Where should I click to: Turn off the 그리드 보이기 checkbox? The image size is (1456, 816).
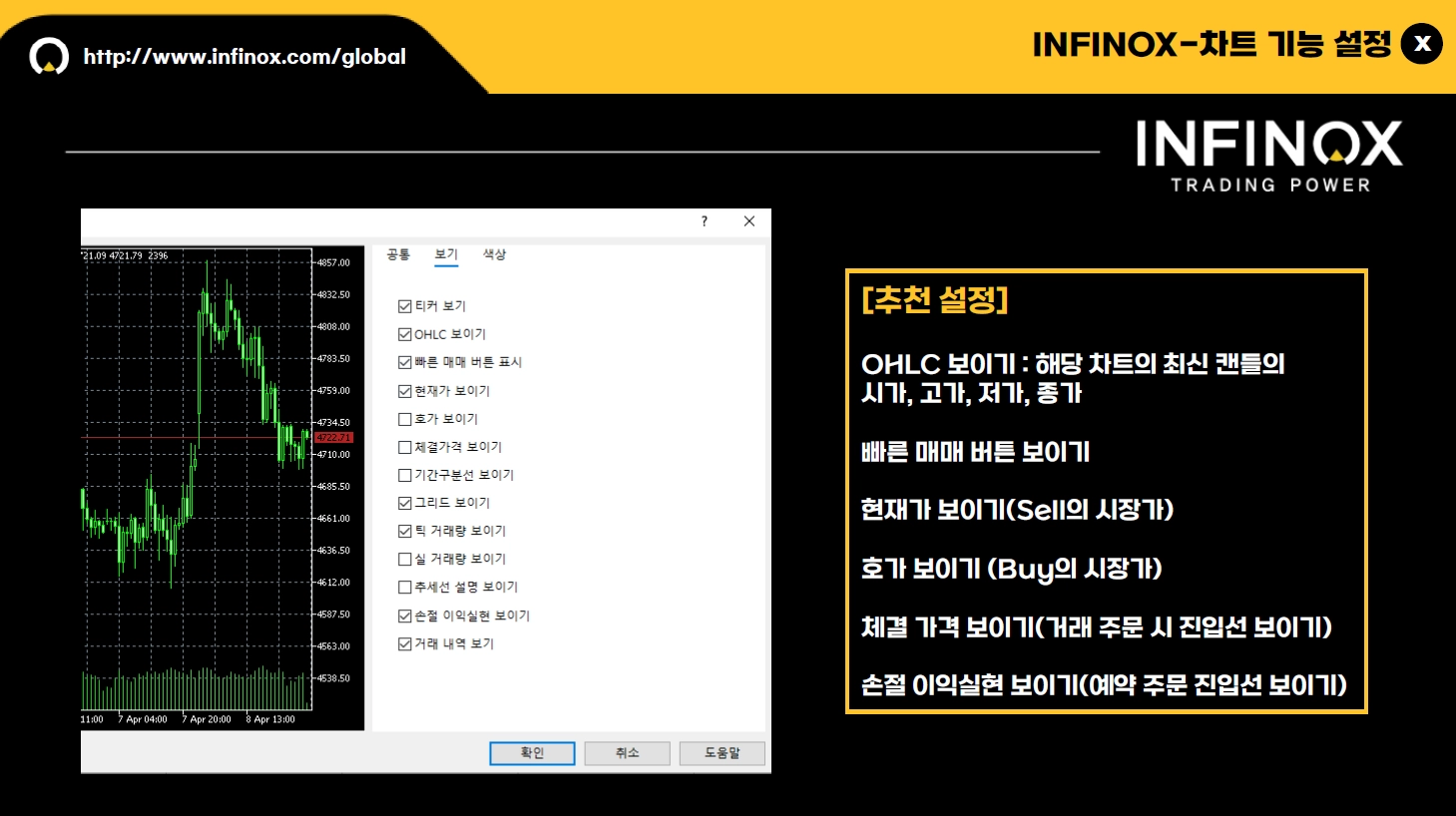404,503
